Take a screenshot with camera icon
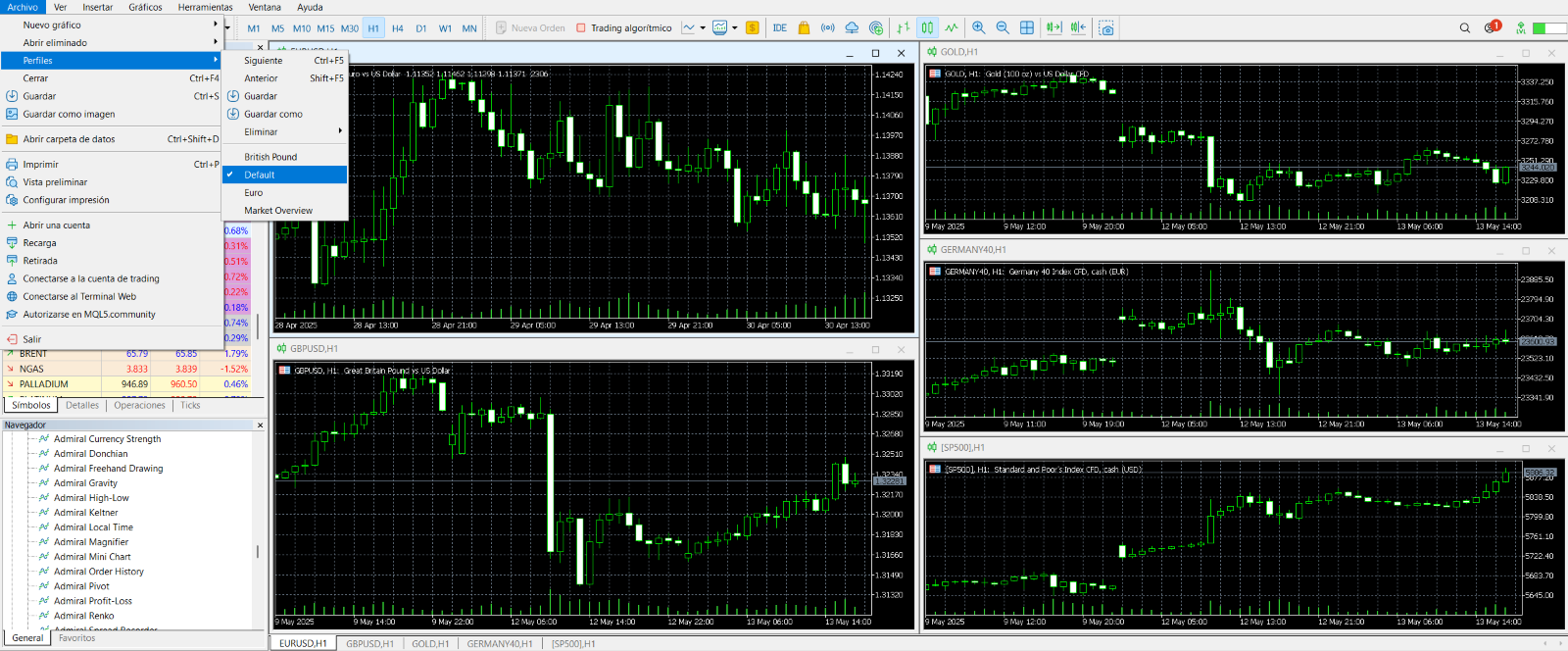Image resolution: width=1568 pixels, height=651 pixels. click(x=1106, y=28)
